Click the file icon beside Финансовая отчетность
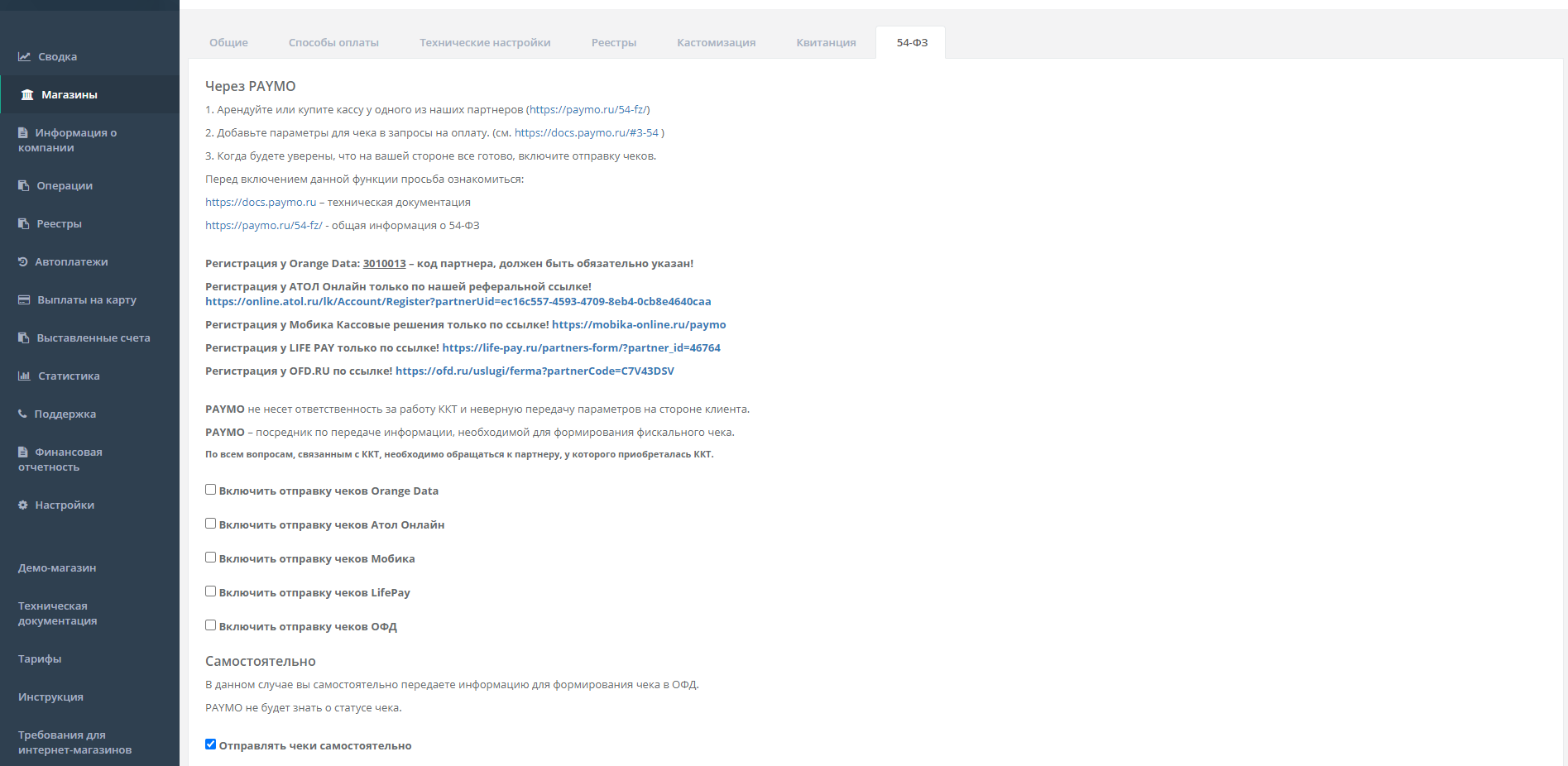 coord(23,452)
